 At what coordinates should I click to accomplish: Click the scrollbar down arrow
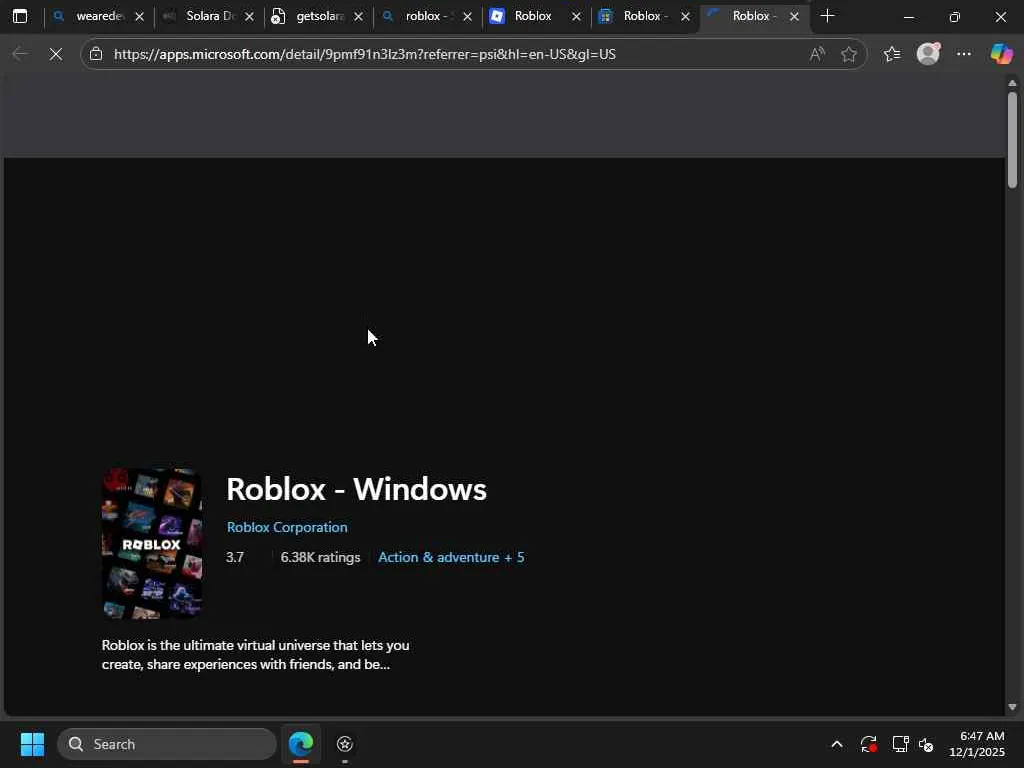tap(1012, 707)
